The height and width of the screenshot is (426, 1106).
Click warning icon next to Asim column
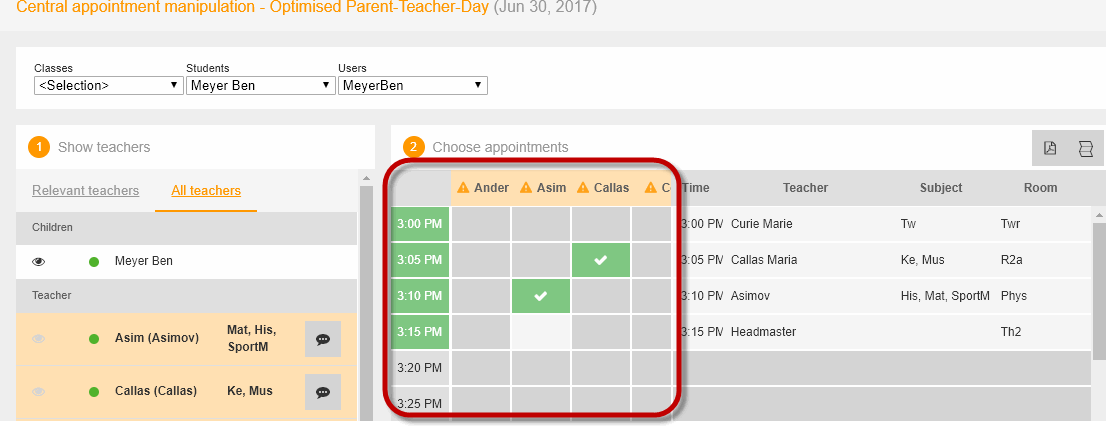pos(525,188)
